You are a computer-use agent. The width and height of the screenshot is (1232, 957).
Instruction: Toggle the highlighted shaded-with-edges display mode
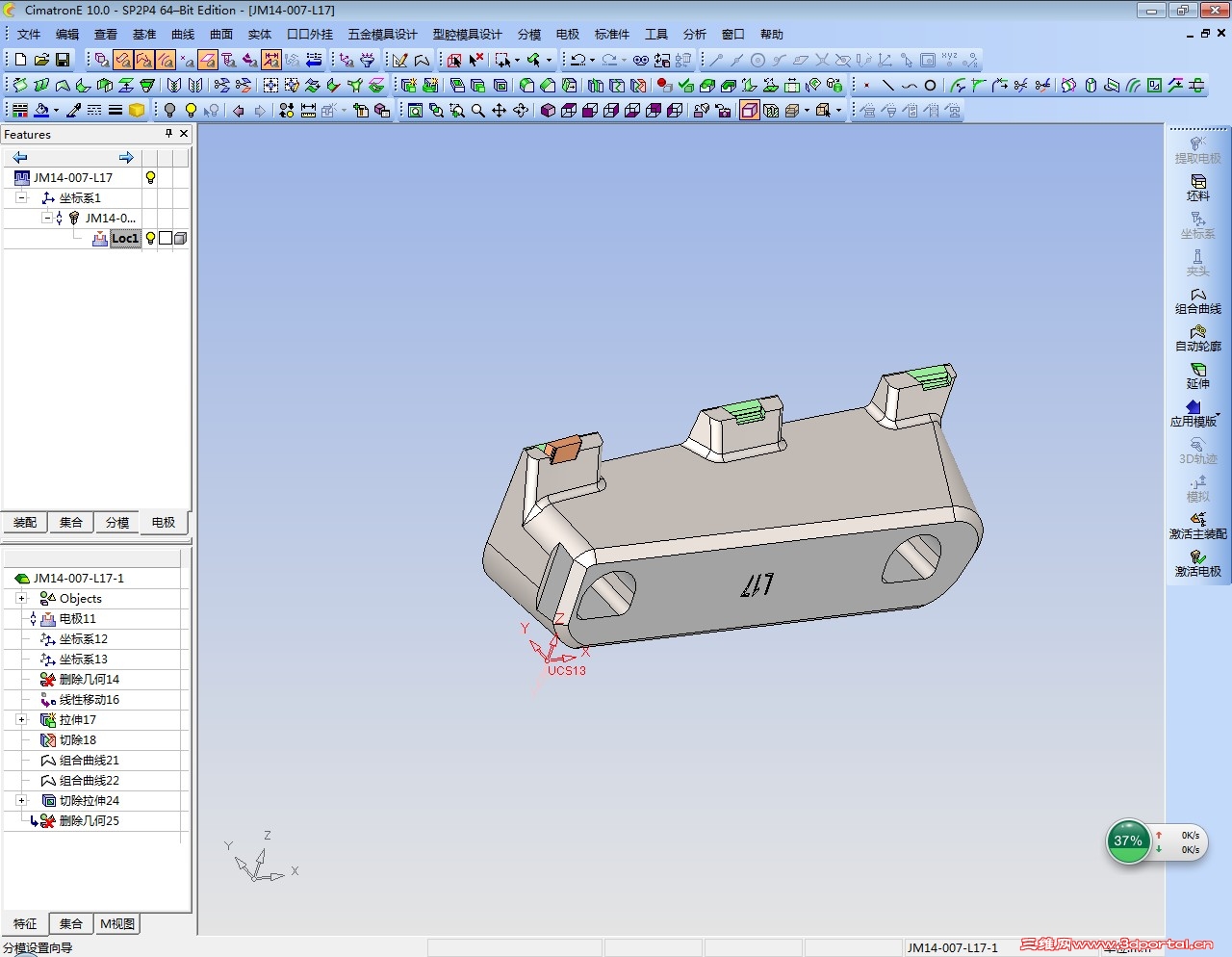(750, 111)
